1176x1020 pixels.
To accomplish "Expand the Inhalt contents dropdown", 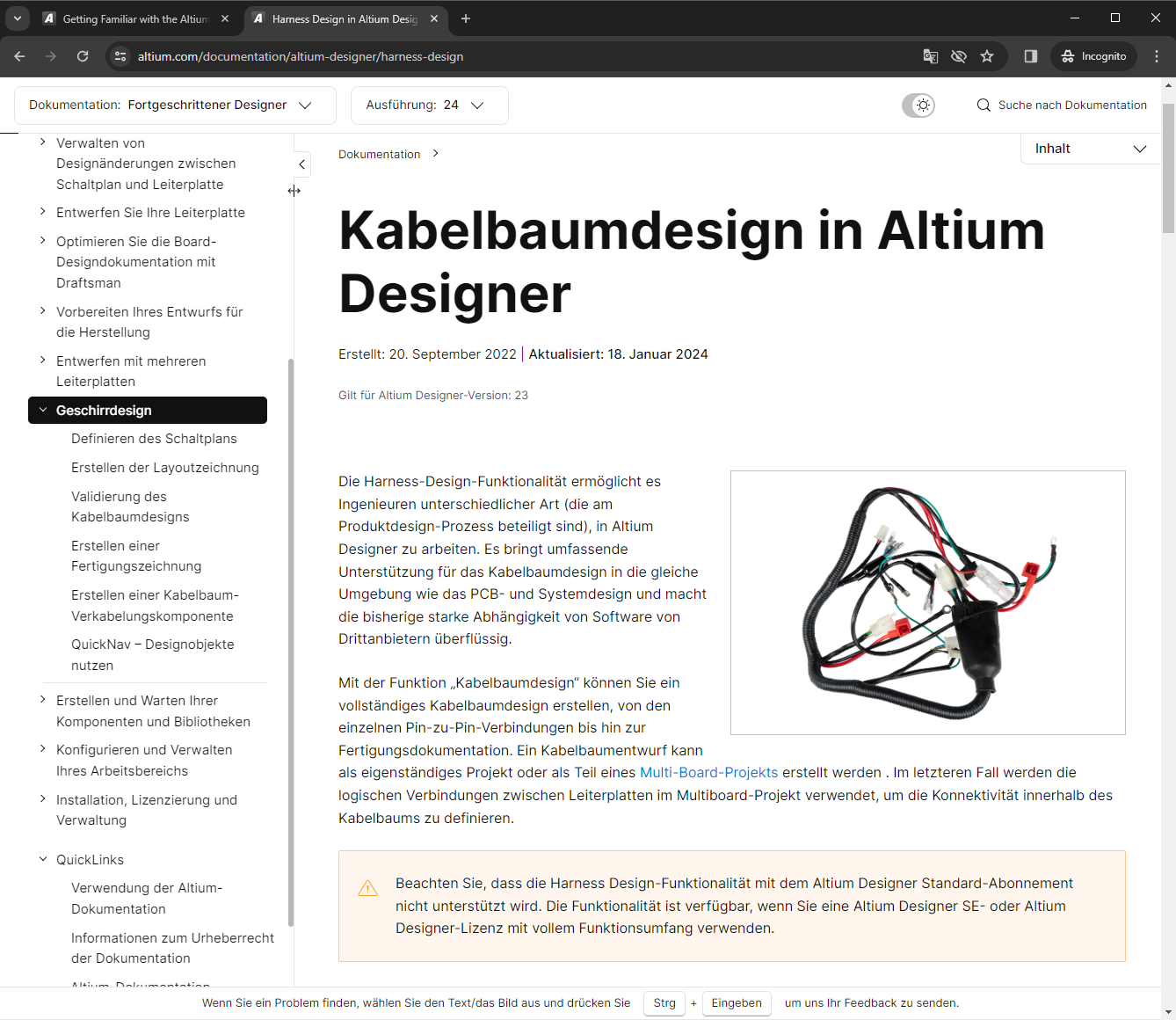I will coord(1091,149).
